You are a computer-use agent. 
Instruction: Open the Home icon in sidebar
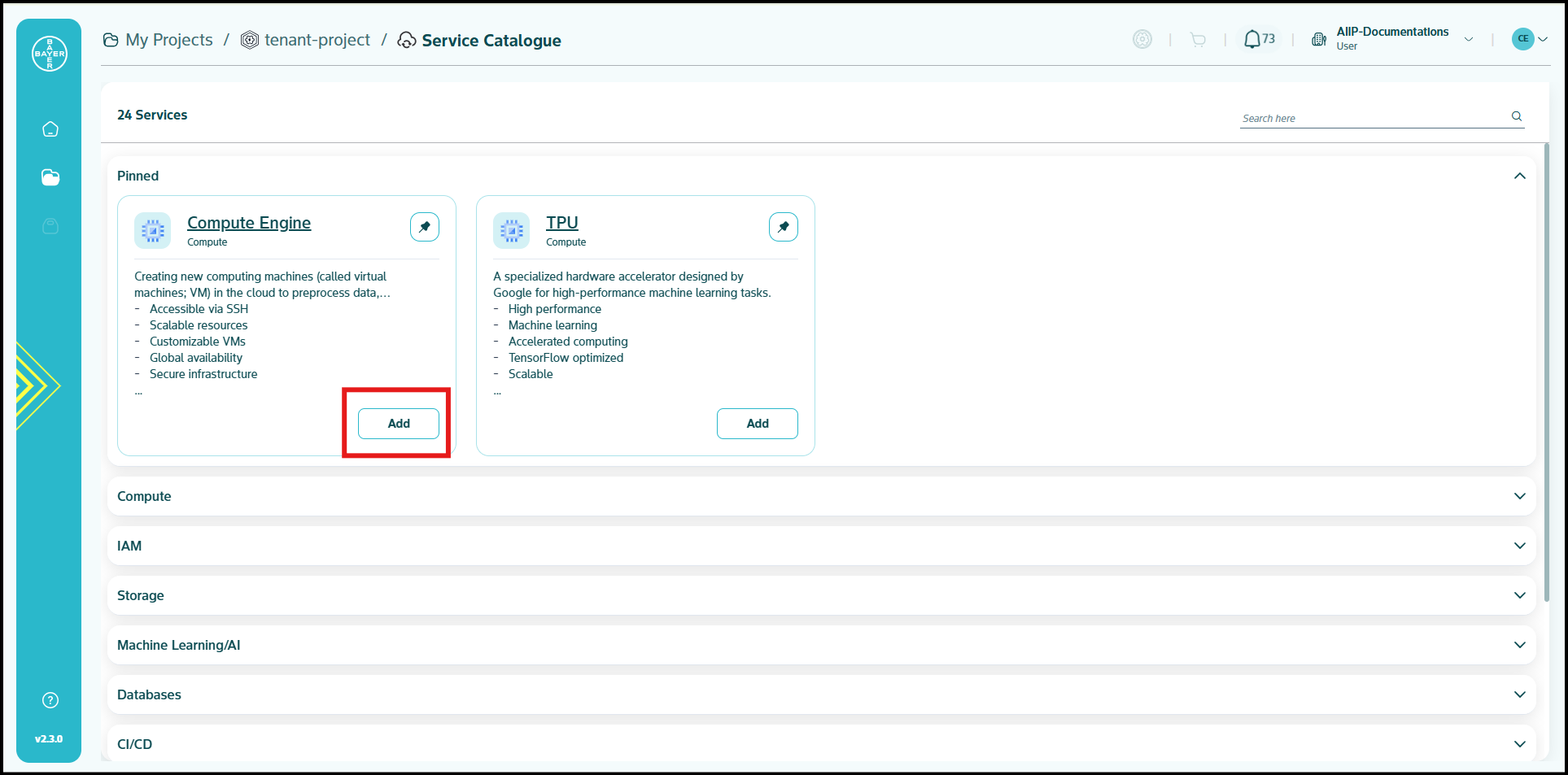(50, 129)
